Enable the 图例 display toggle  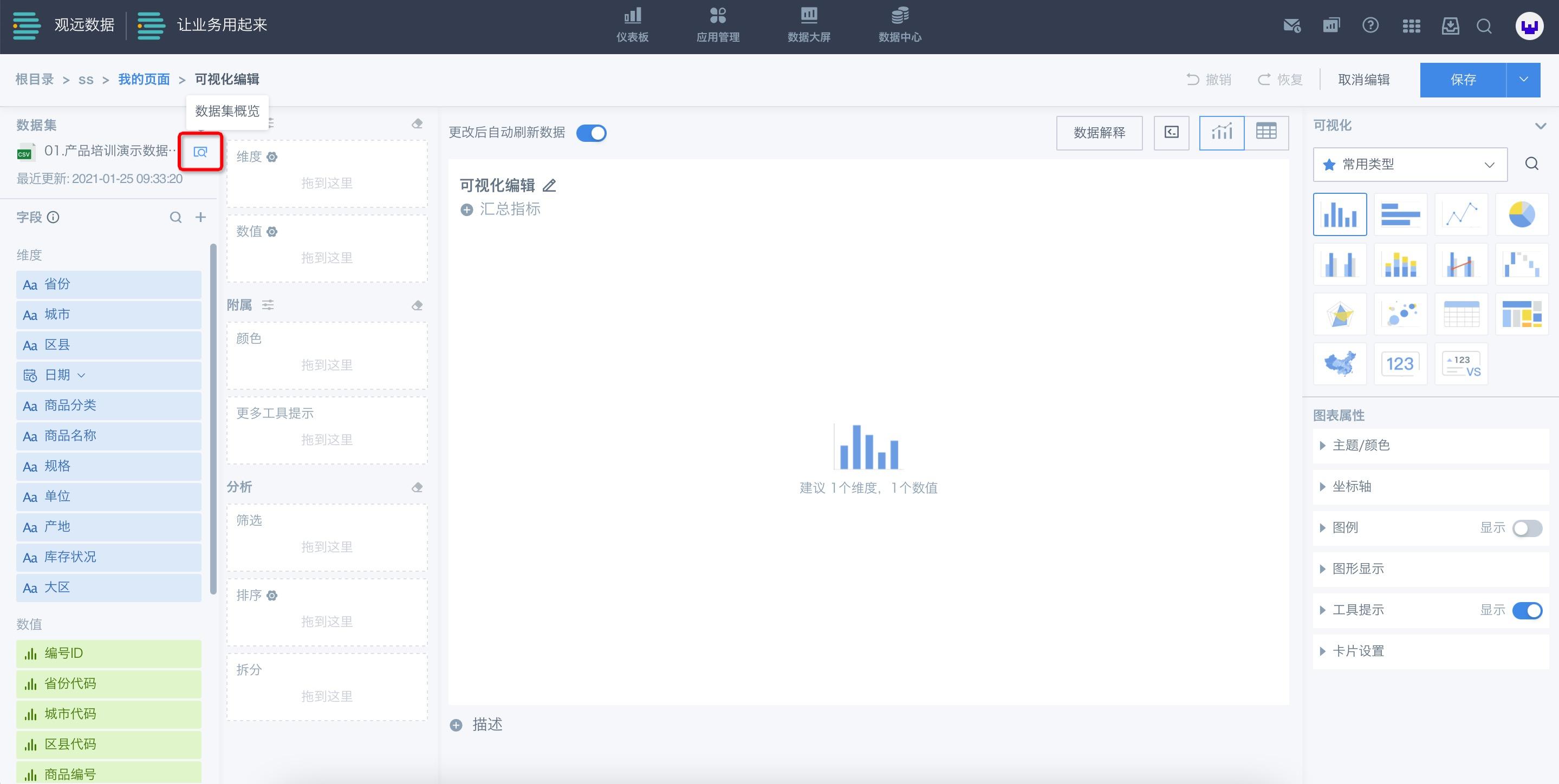(1526, 528)
